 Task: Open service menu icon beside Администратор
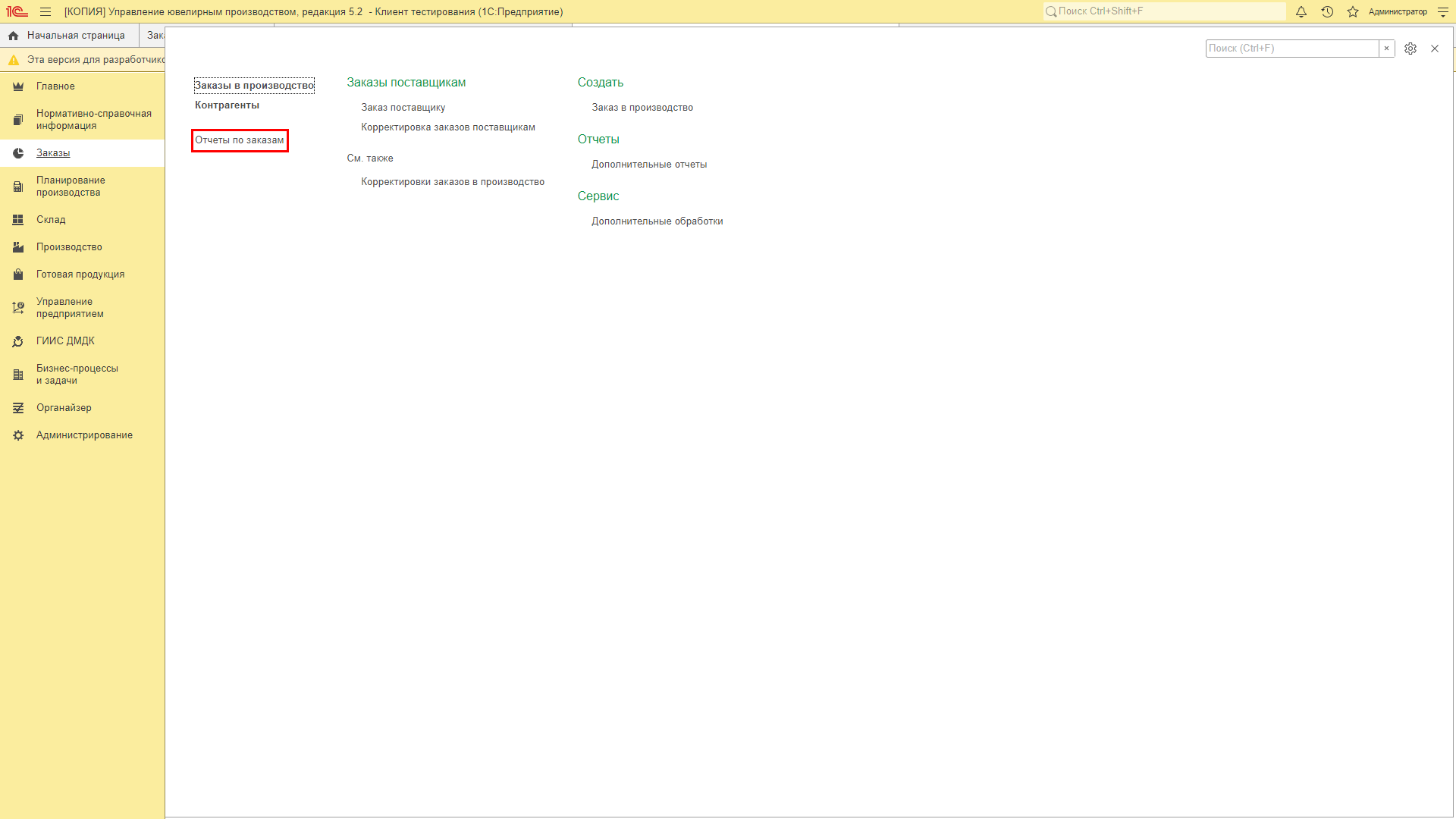[x=1443, y=11]
